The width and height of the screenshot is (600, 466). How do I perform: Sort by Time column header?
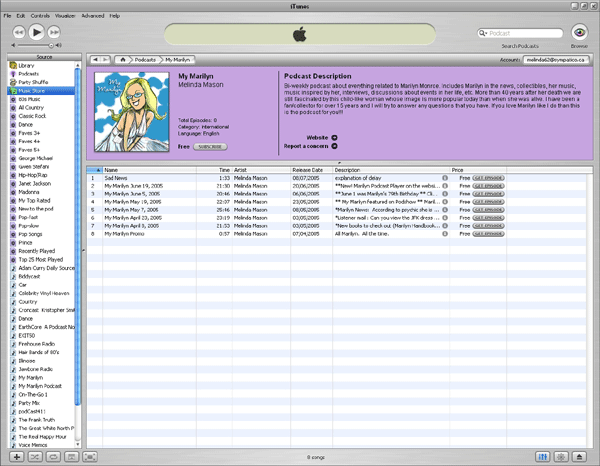coord(214,170)
